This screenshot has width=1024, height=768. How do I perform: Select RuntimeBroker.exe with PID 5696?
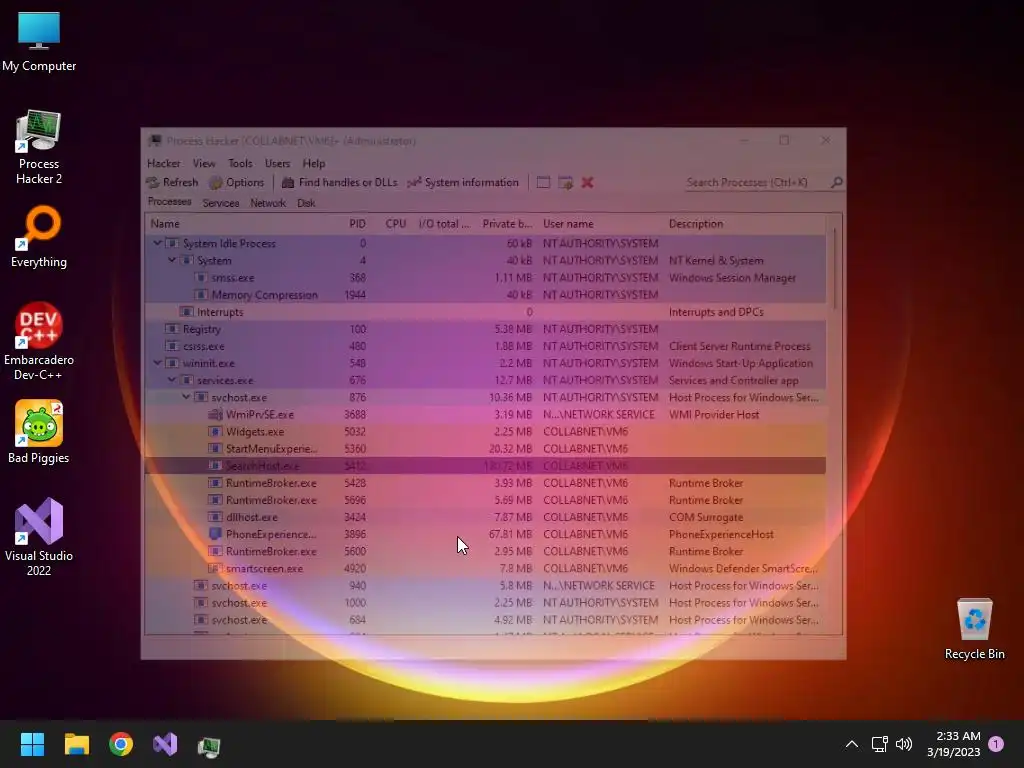tap(485, 500)
